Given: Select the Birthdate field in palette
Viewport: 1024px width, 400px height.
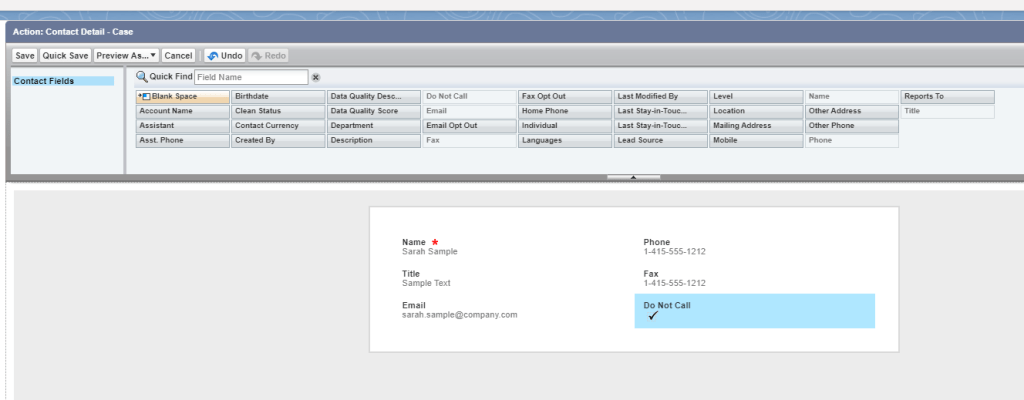Looking at the screenshot, I should tap(277, 97).
